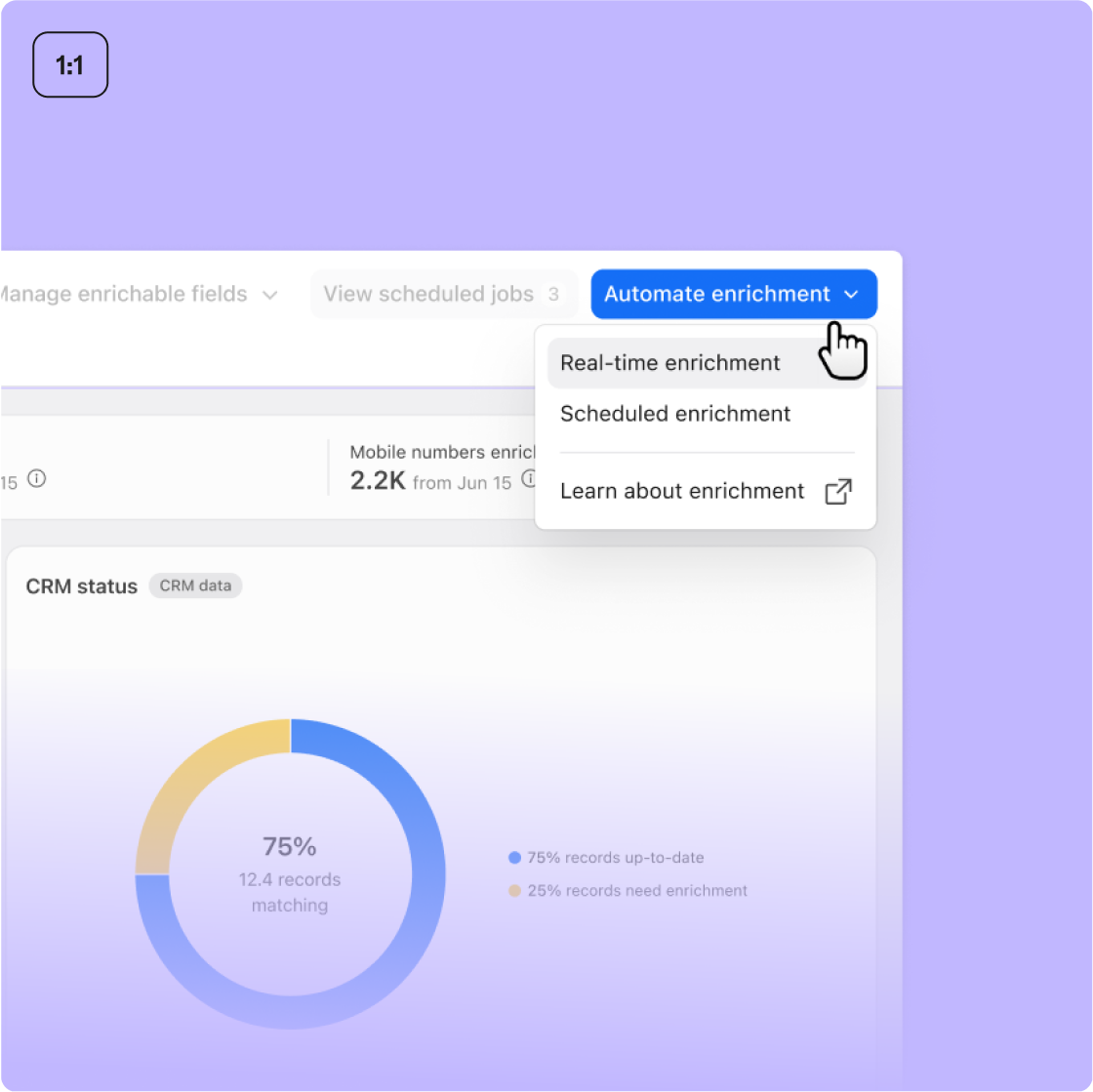This screenshot has height=1092, width=1093.
Task: Click the 75% center label in donut chart
Action: coord(289,847)
